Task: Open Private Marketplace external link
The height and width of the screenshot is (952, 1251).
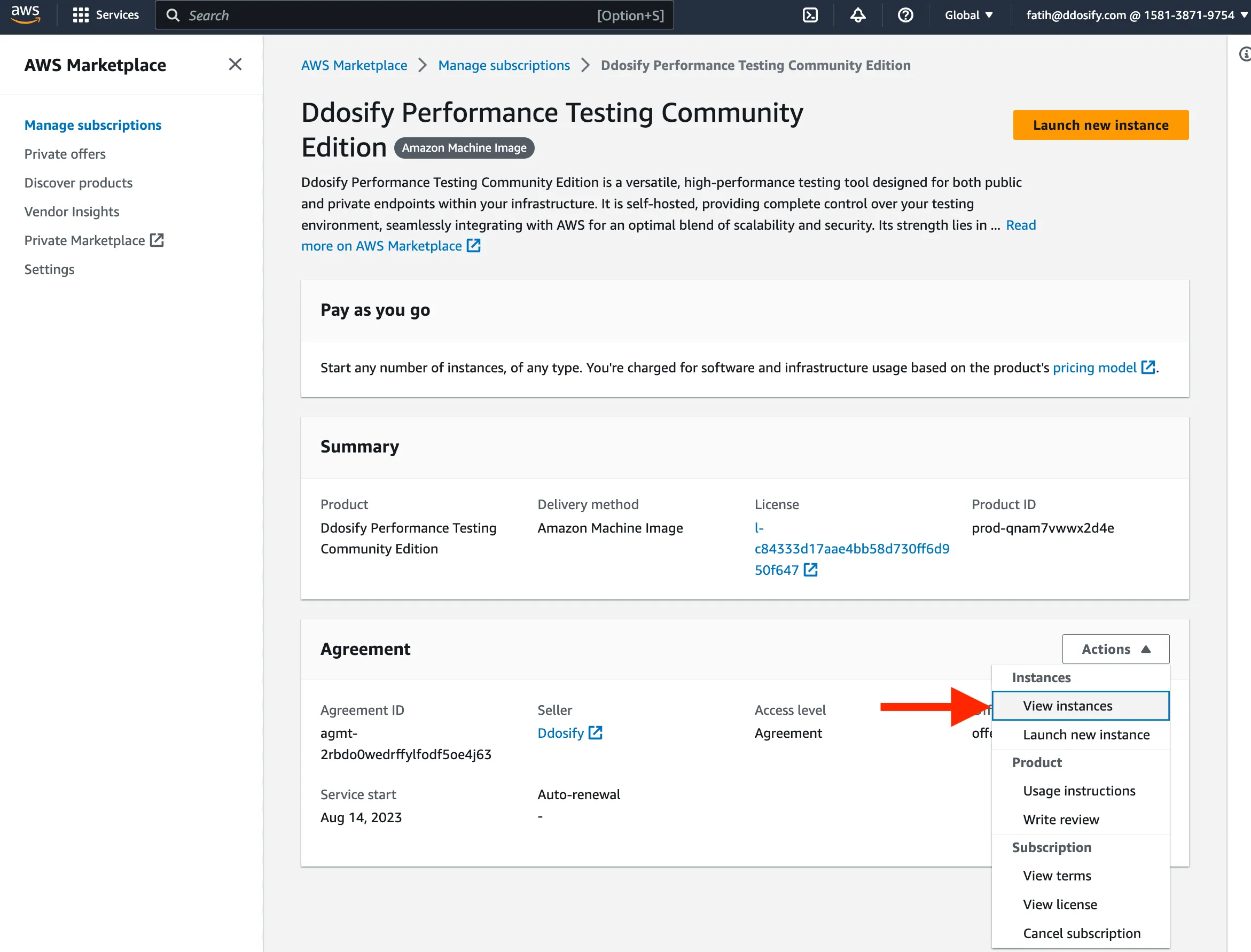Action: (94, 241)
